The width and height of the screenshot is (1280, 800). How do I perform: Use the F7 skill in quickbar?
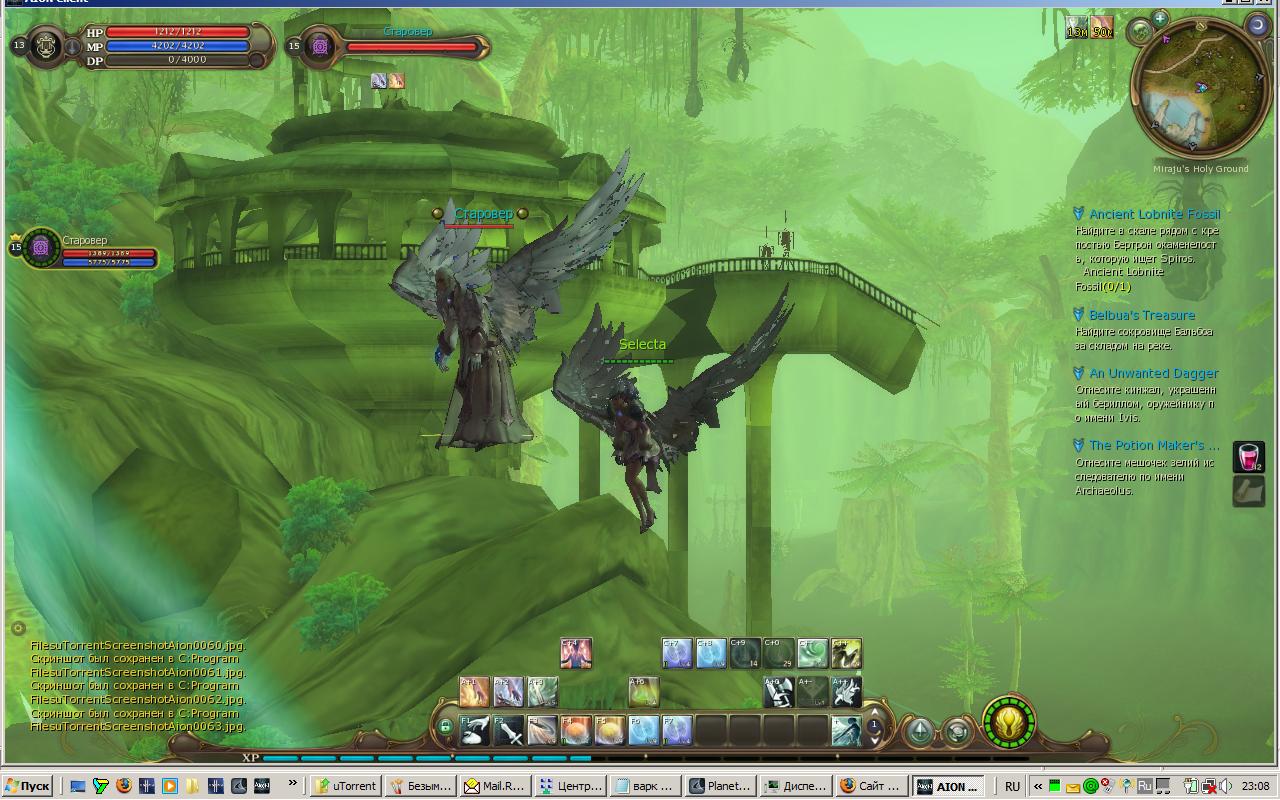(x=677, y=730)
